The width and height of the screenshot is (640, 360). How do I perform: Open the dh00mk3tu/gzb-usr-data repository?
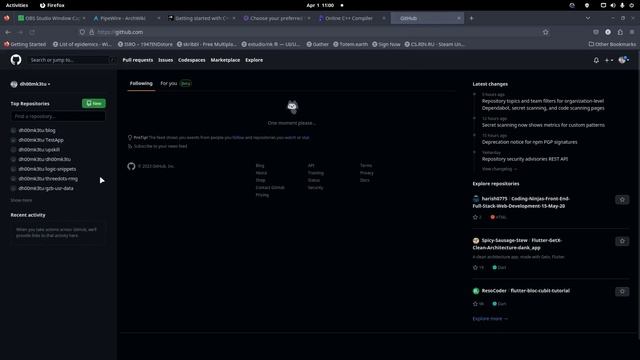pos(46,189)
